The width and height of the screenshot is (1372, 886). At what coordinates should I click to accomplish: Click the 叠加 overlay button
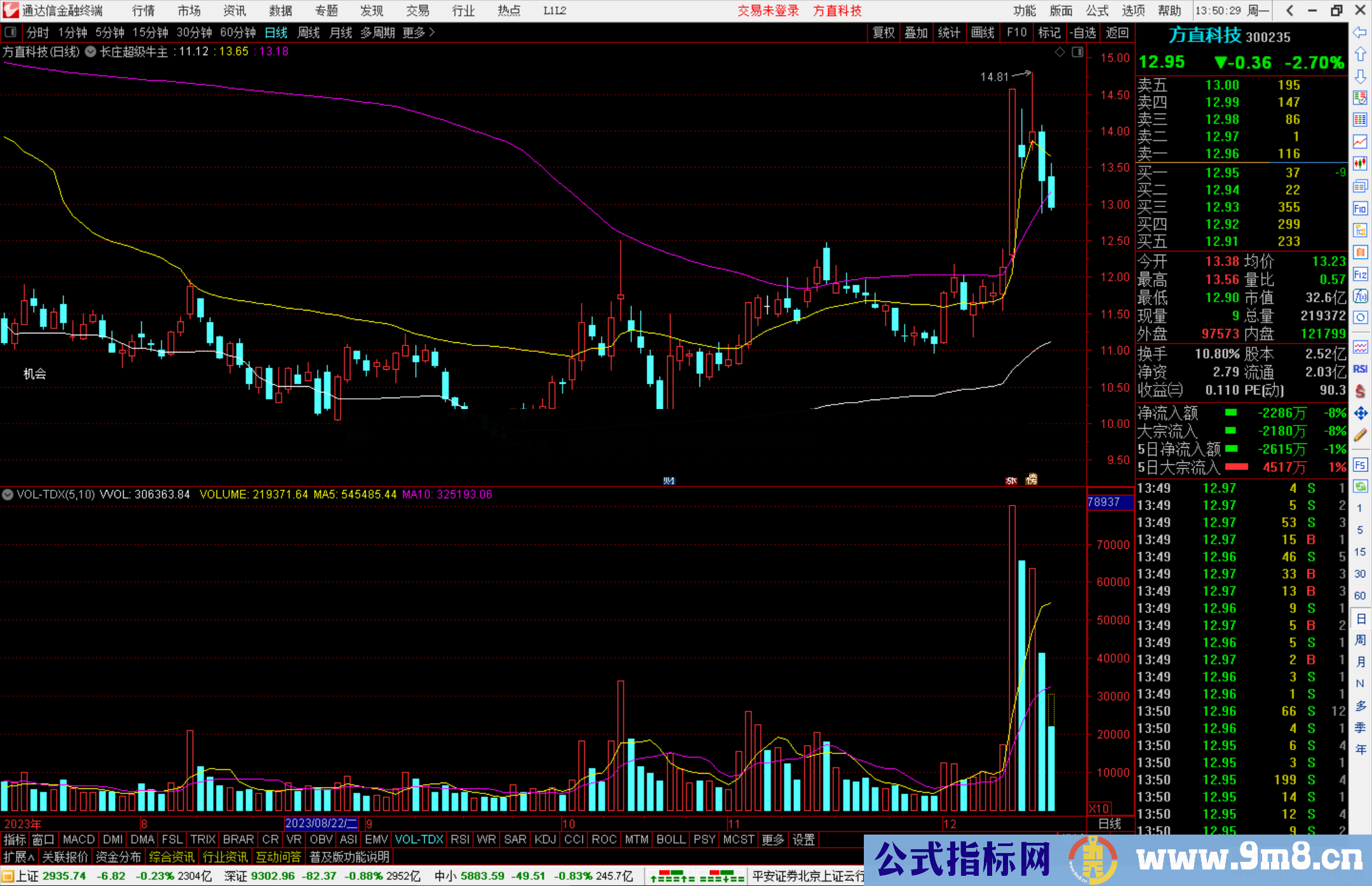[916, 32]
